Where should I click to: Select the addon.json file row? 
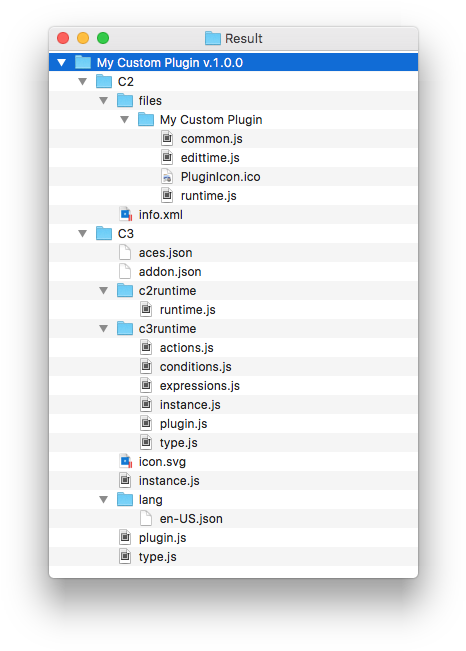pyautogui.click(x=233, y=272)
